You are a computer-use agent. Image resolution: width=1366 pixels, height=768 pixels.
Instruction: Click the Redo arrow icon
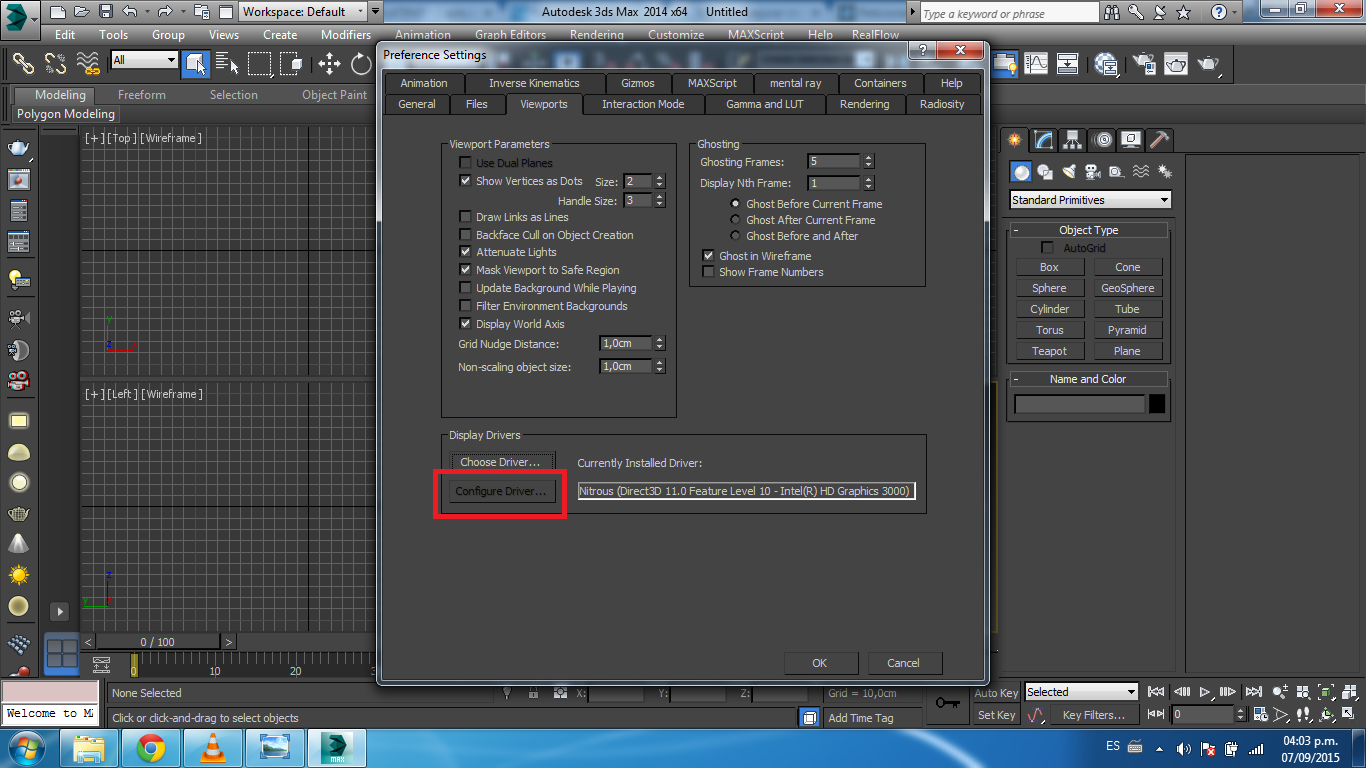(165, 12)
